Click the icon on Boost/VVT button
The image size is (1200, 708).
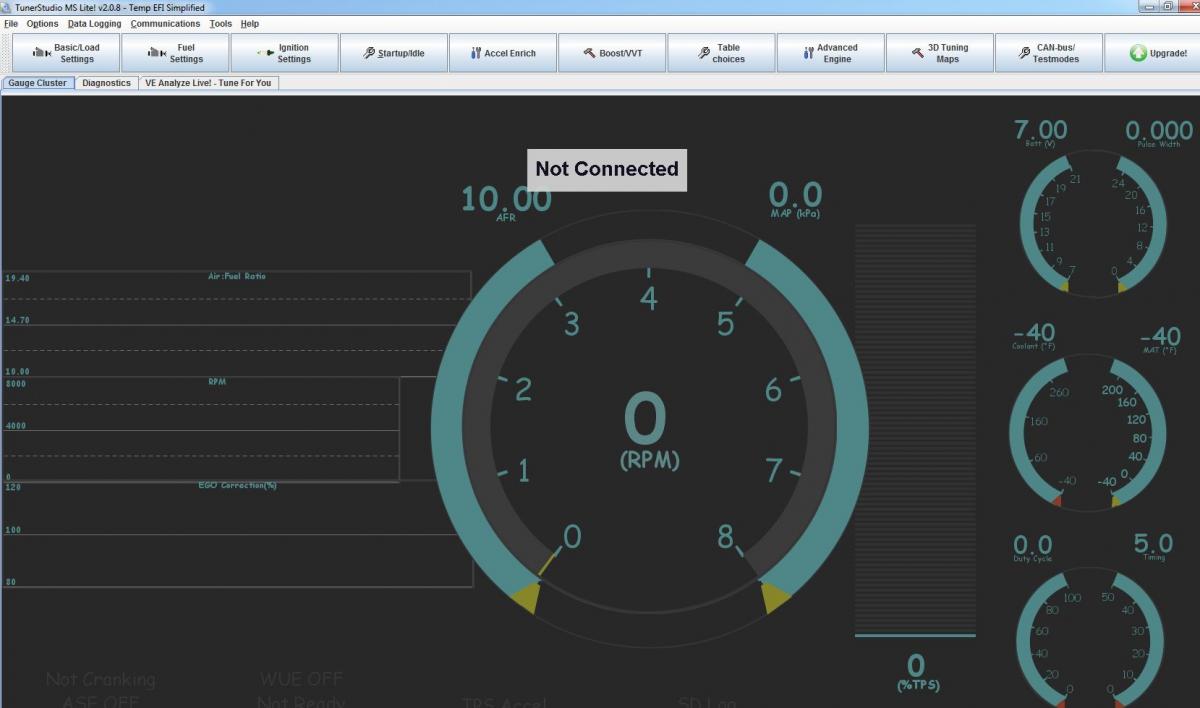click(590, 53)
